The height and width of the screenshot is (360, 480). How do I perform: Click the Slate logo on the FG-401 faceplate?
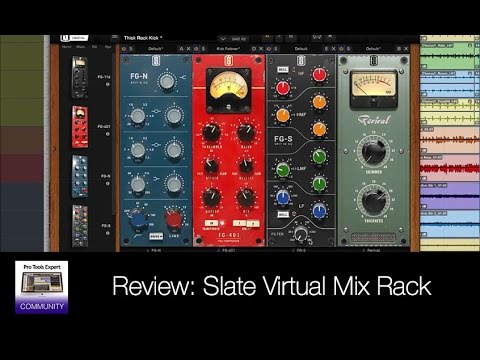click(x=228, y=61)
